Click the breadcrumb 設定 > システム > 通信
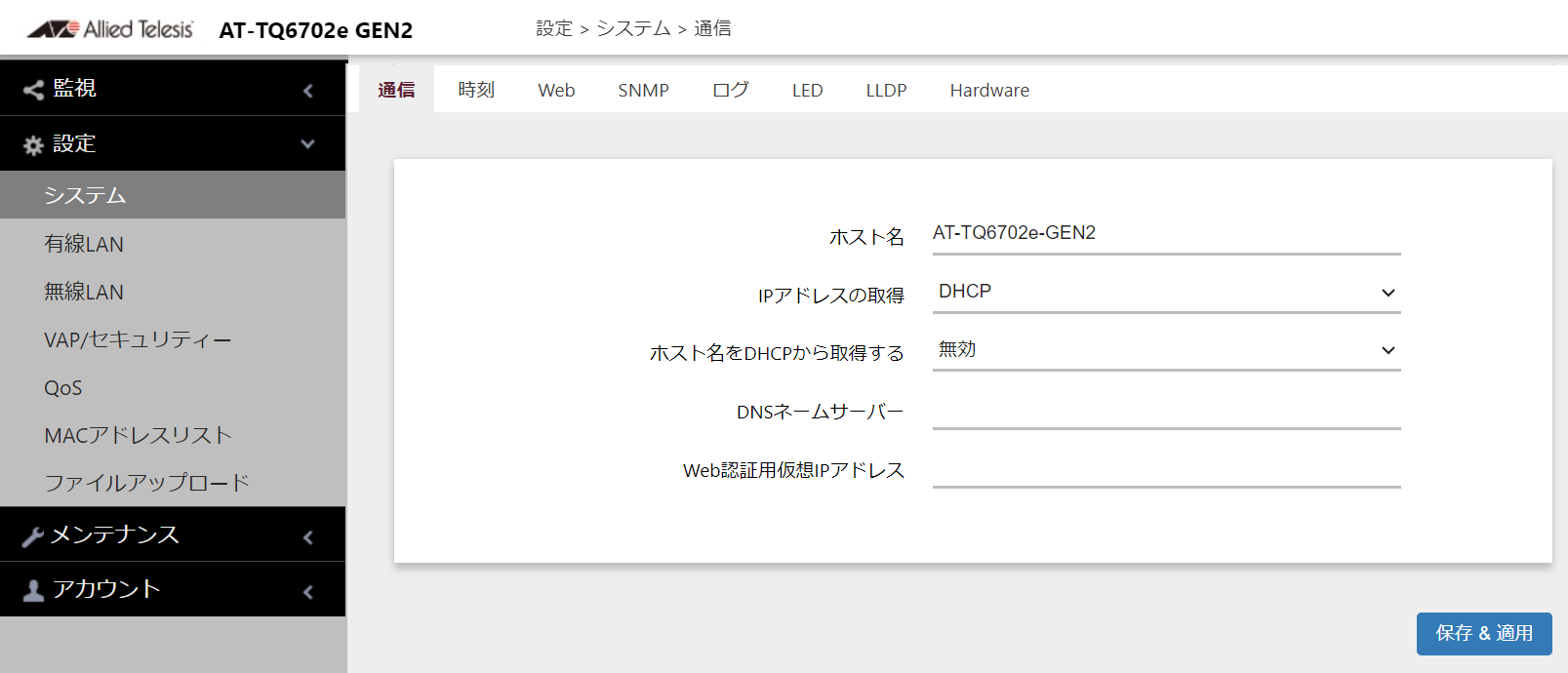This screenshot has width=1568, height=673. point(633,28)
